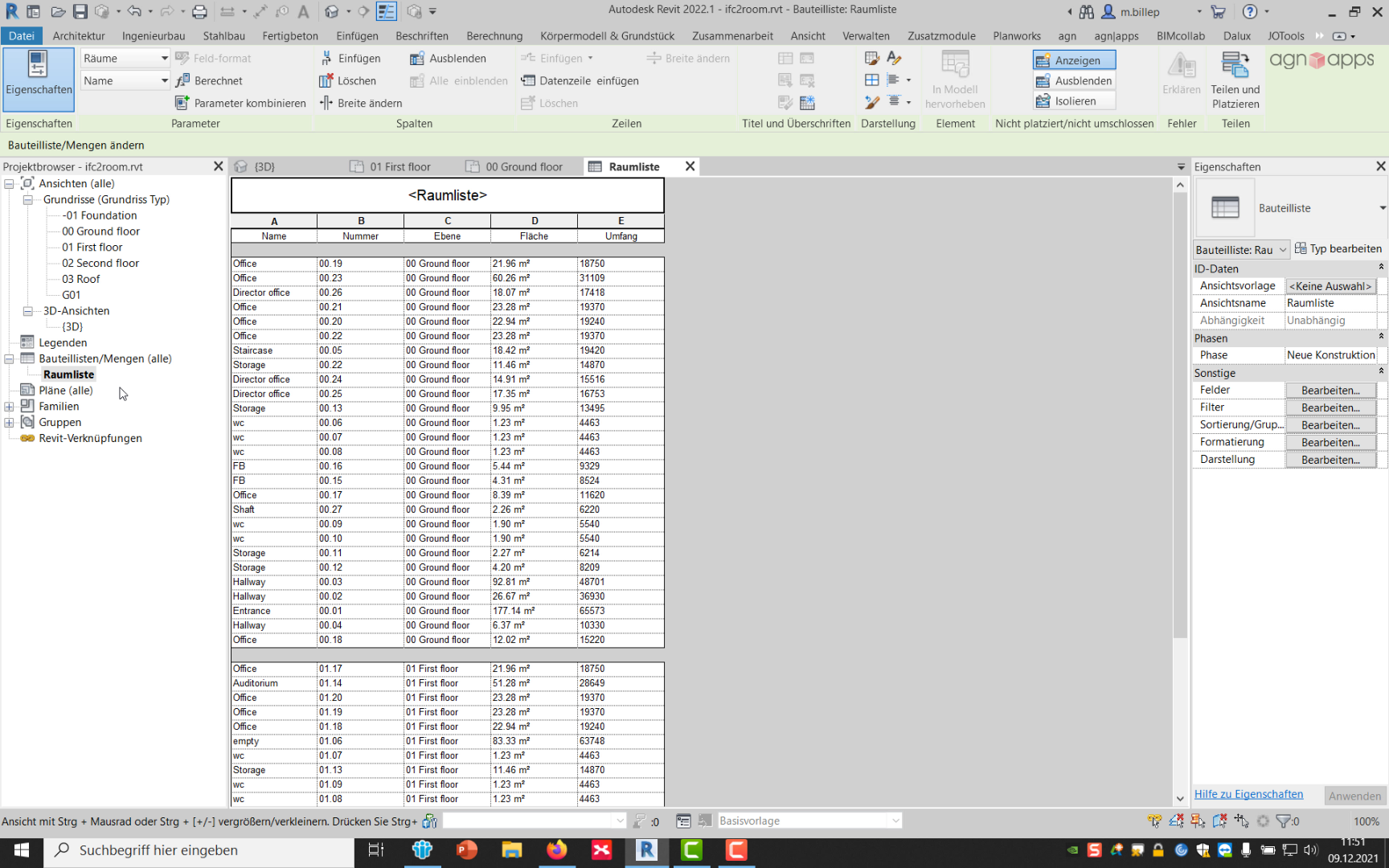Click Typ bearbeiten in properties panel
1389x868 pixels.
[x=1338, y=249]
